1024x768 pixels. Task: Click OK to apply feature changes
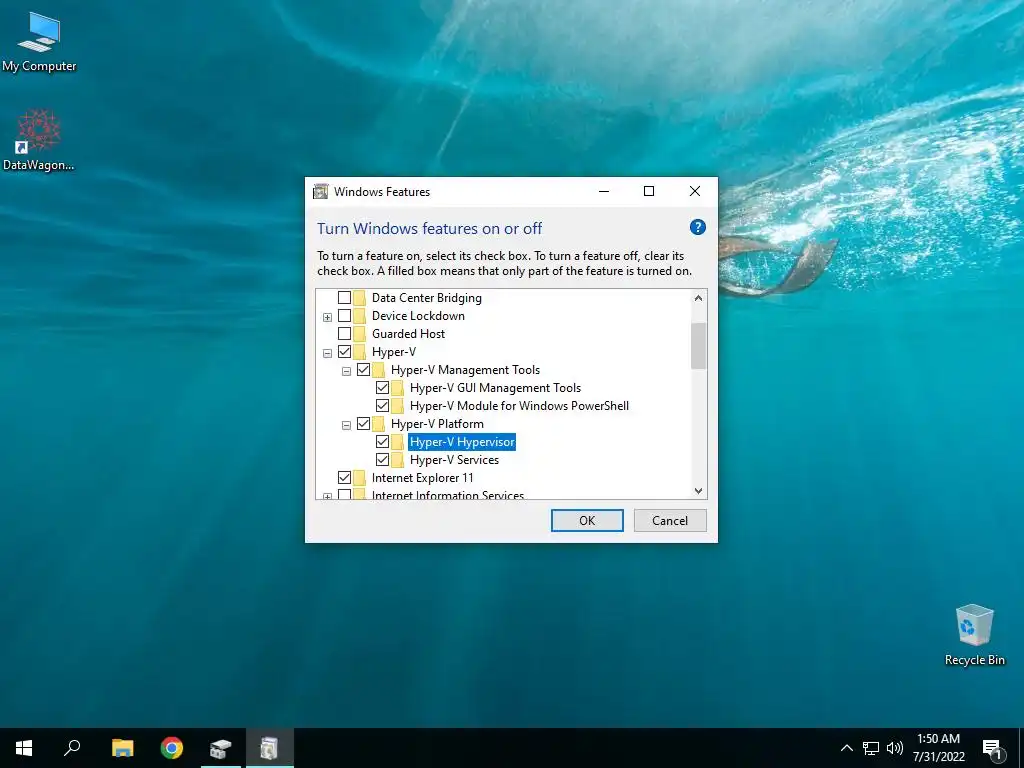coord(587,520)
